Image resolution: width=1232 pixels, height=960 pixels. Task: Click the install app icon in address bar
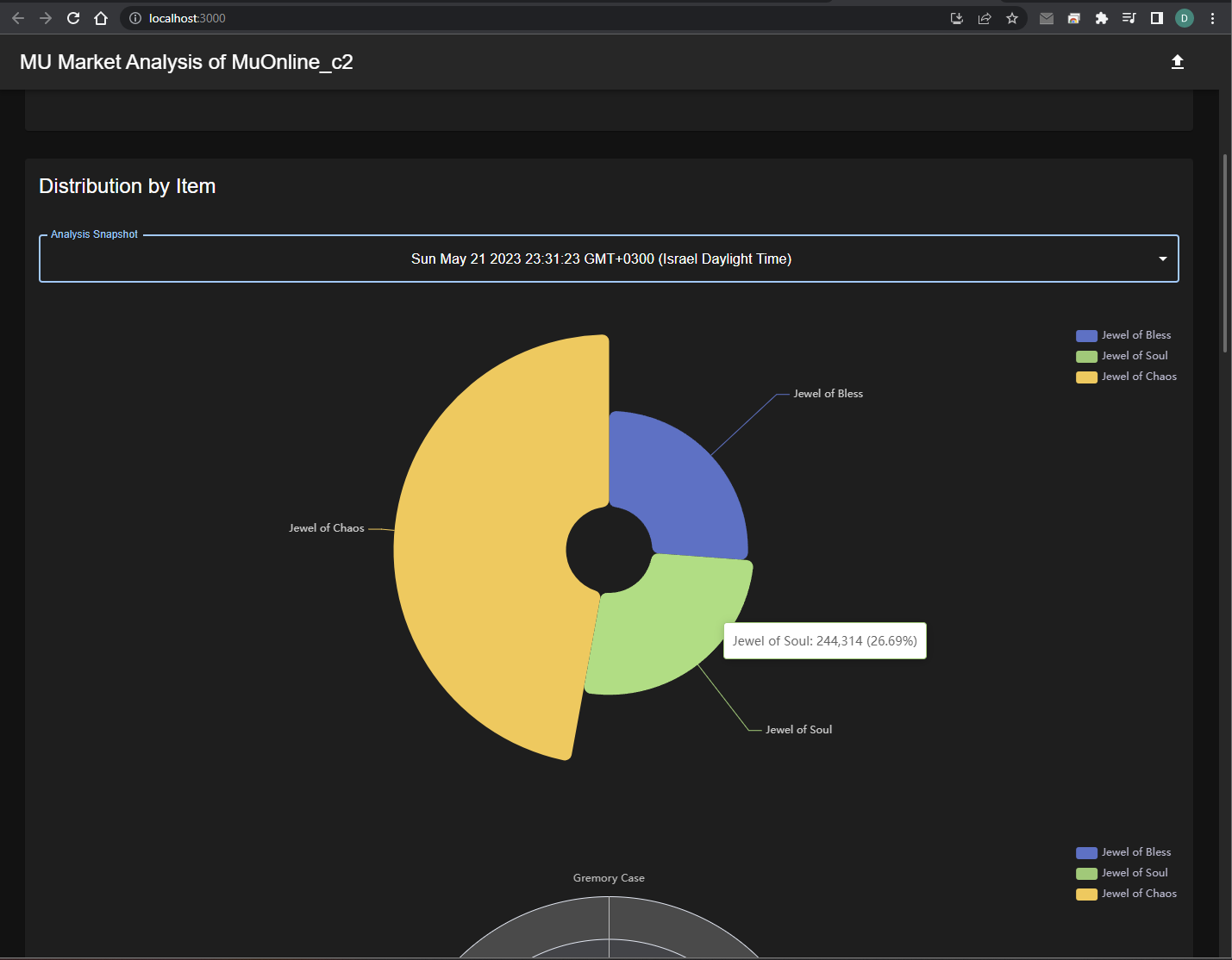(x=957, y=18)
